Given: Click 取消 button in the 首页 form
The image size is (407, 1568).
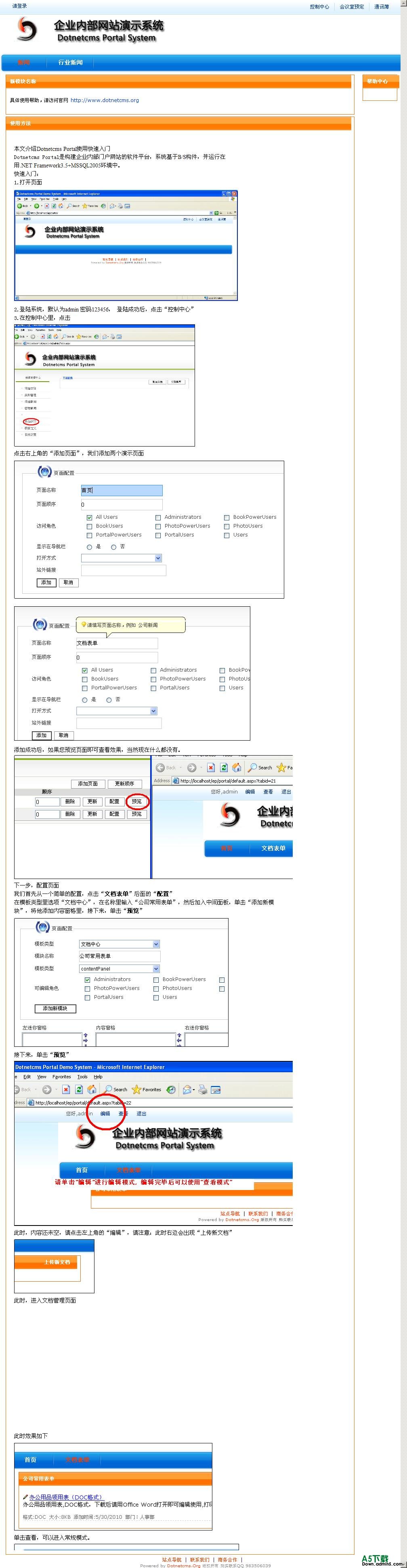Looking at the screenshot, I should [x=68, y=583].
